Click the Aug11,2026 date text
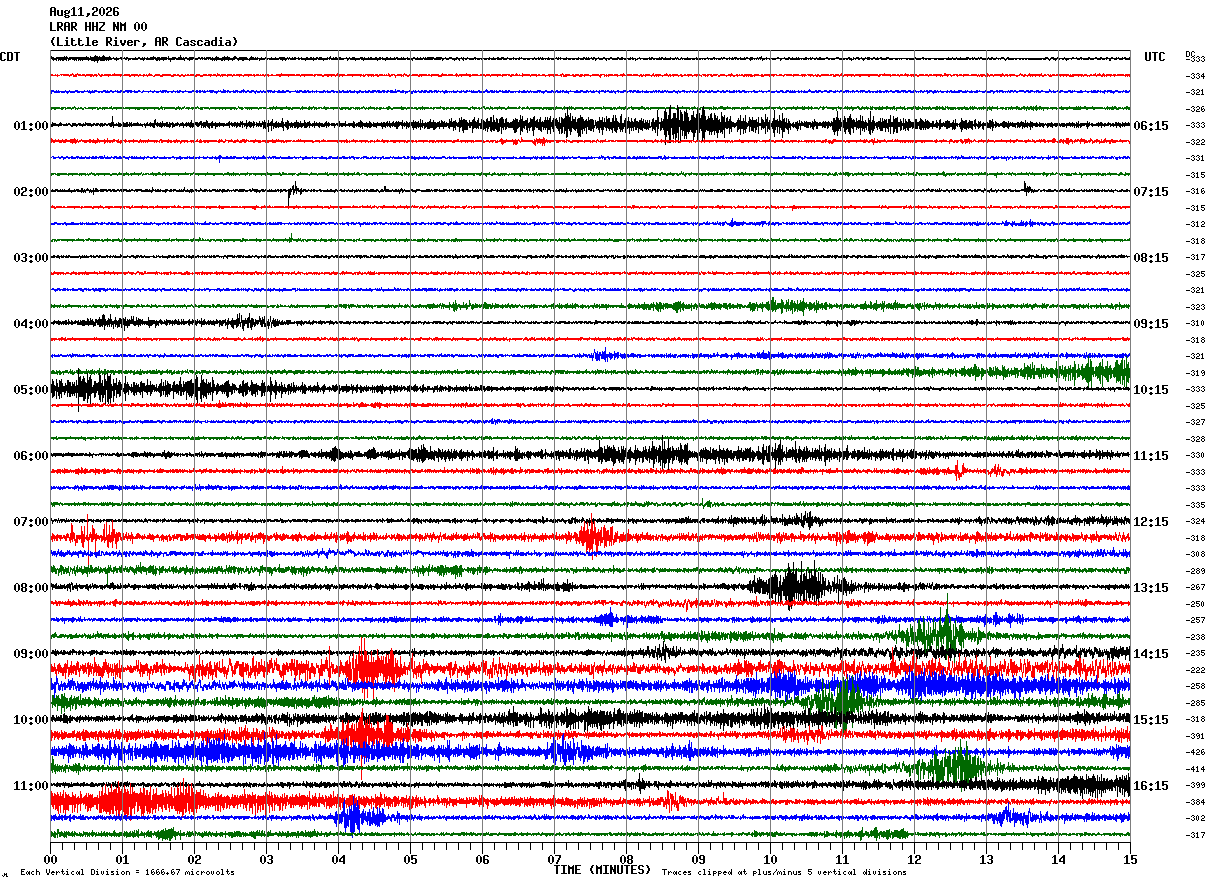 tap(84, 12)
